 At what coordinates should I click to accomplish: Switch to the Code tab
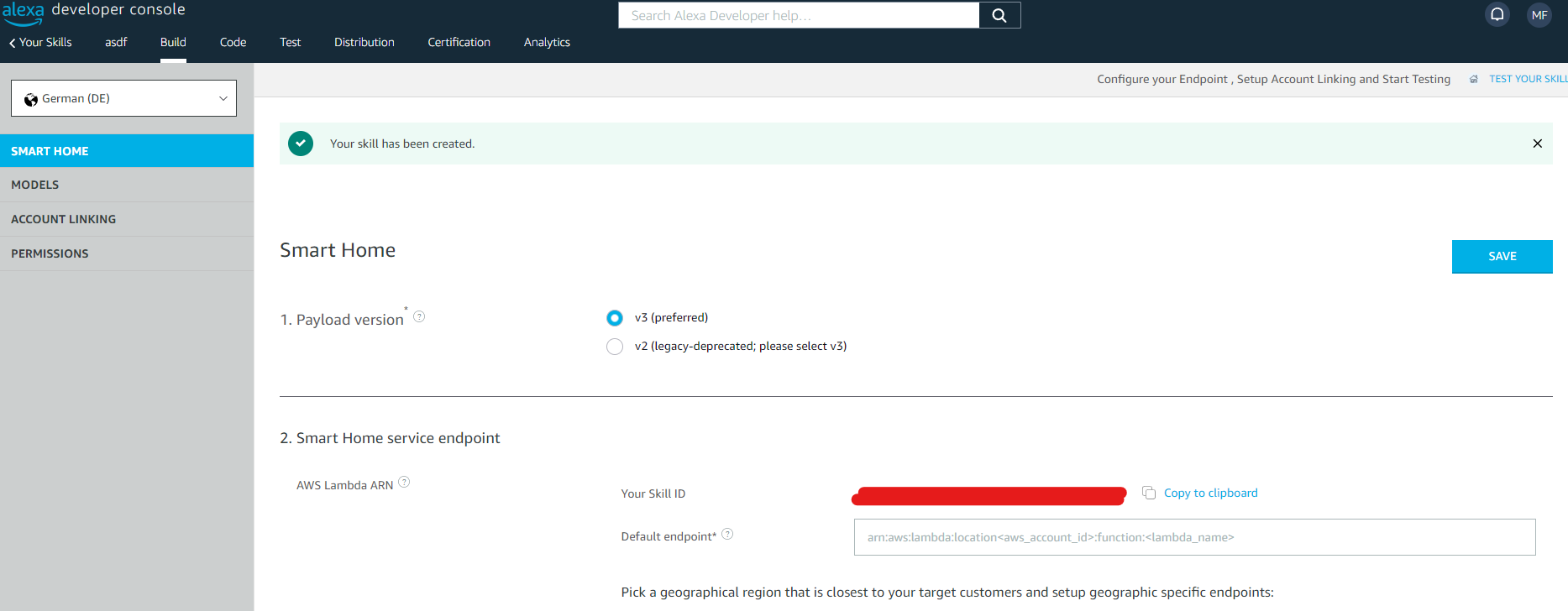pyautogui.click(x=233, y=42)
